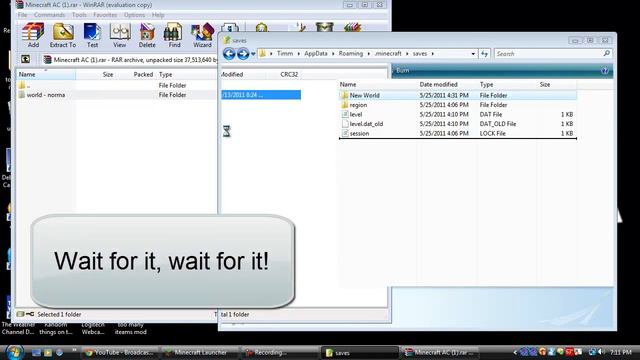Click Timm in the Explorer breadcrumb

click(x=285, y=53)
